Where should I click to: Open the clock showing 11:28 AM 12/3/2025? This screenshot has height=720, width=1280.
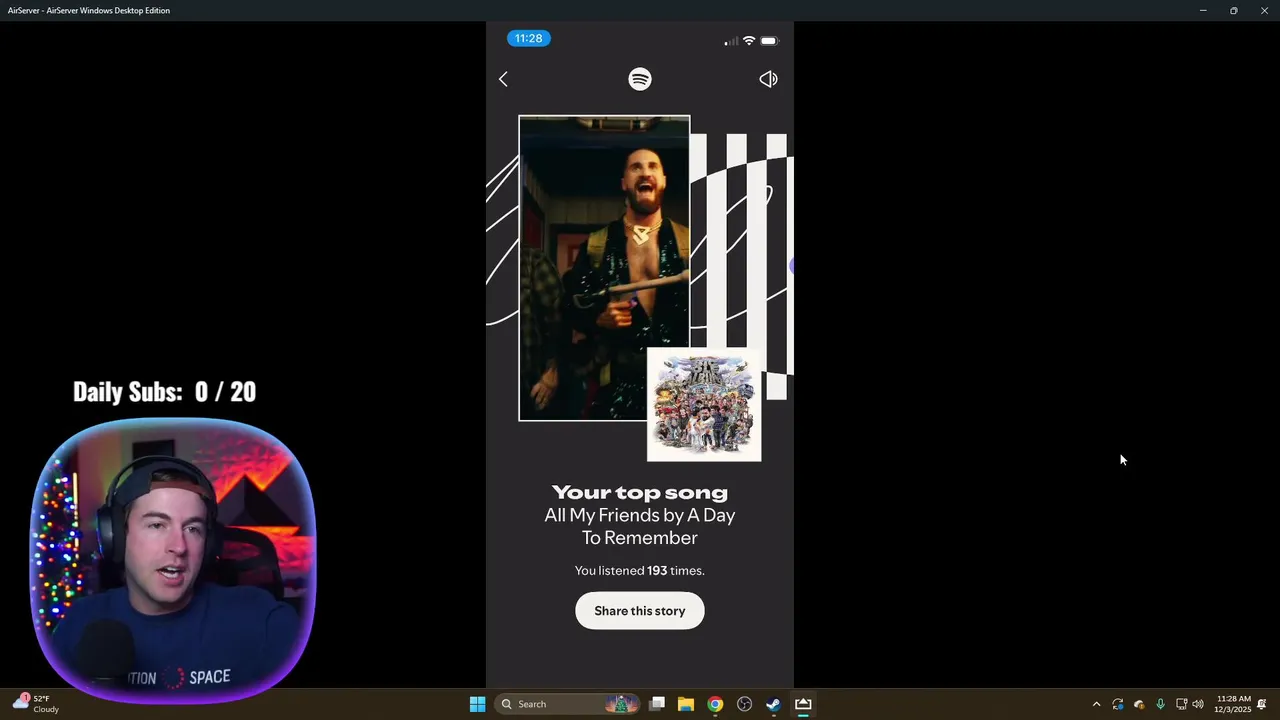point(1233,704)
